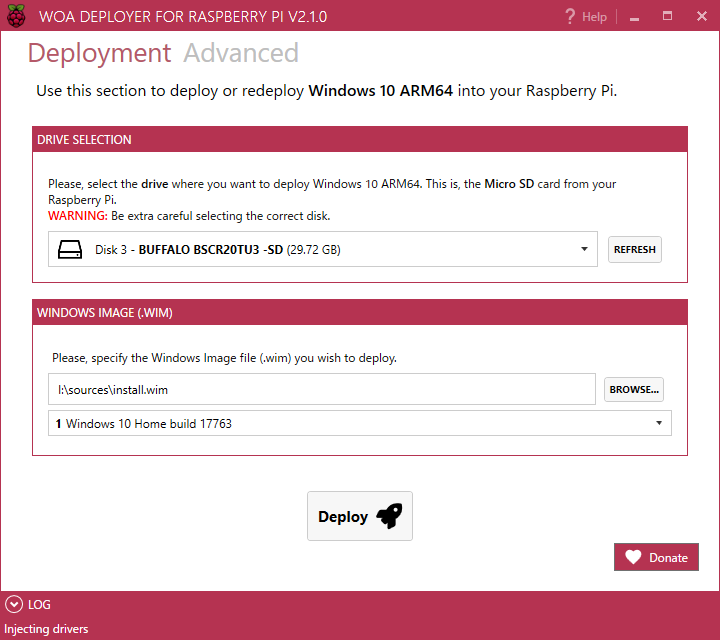Click the Raspberry Pi logo icon
720x640 pixels.
point(16,16)
